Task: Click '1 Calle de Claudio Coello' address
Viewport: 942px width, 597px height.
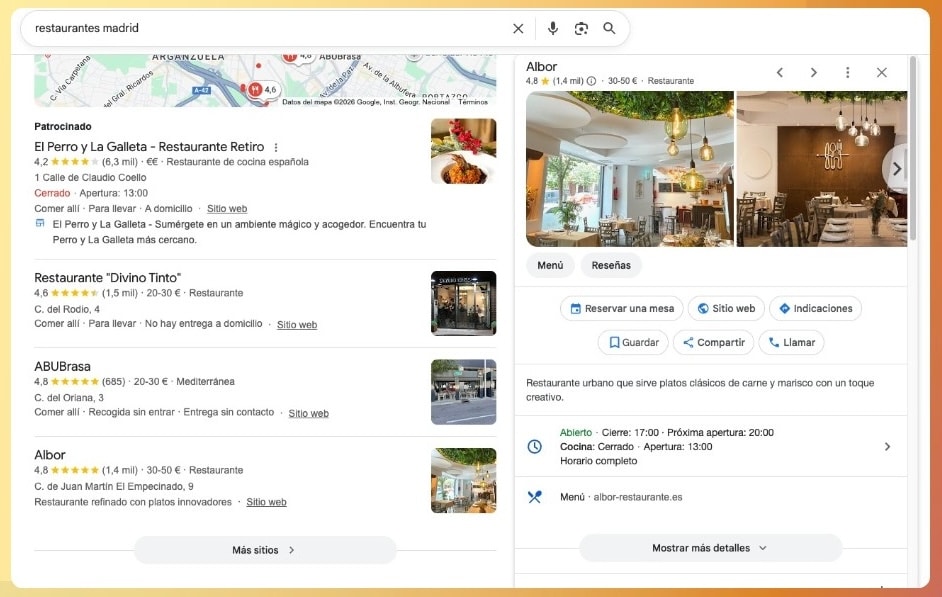Action: [x=90, y=177]
